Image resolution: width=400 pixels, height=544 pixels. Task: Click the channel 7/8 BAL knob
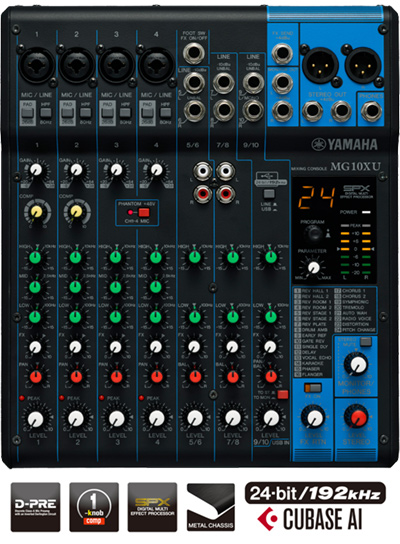click(x=232, y=376)
